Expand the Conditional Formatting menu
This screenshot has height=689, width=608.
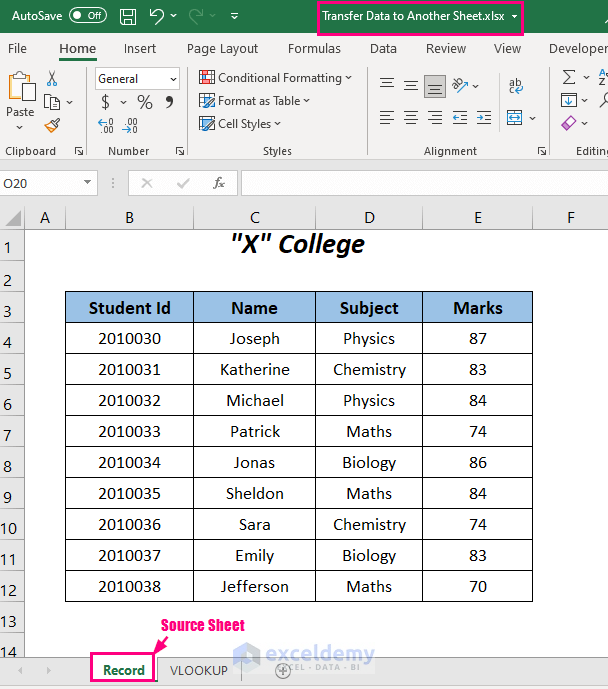coord(276,78)
